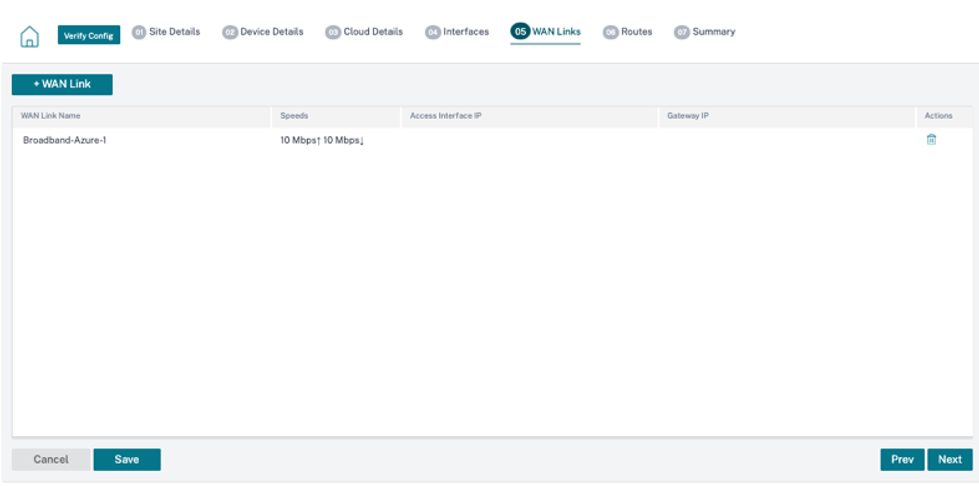Save the WAN link configuration
The width and height of the screenshot is (979, 486).
click(x=127, y=459)
